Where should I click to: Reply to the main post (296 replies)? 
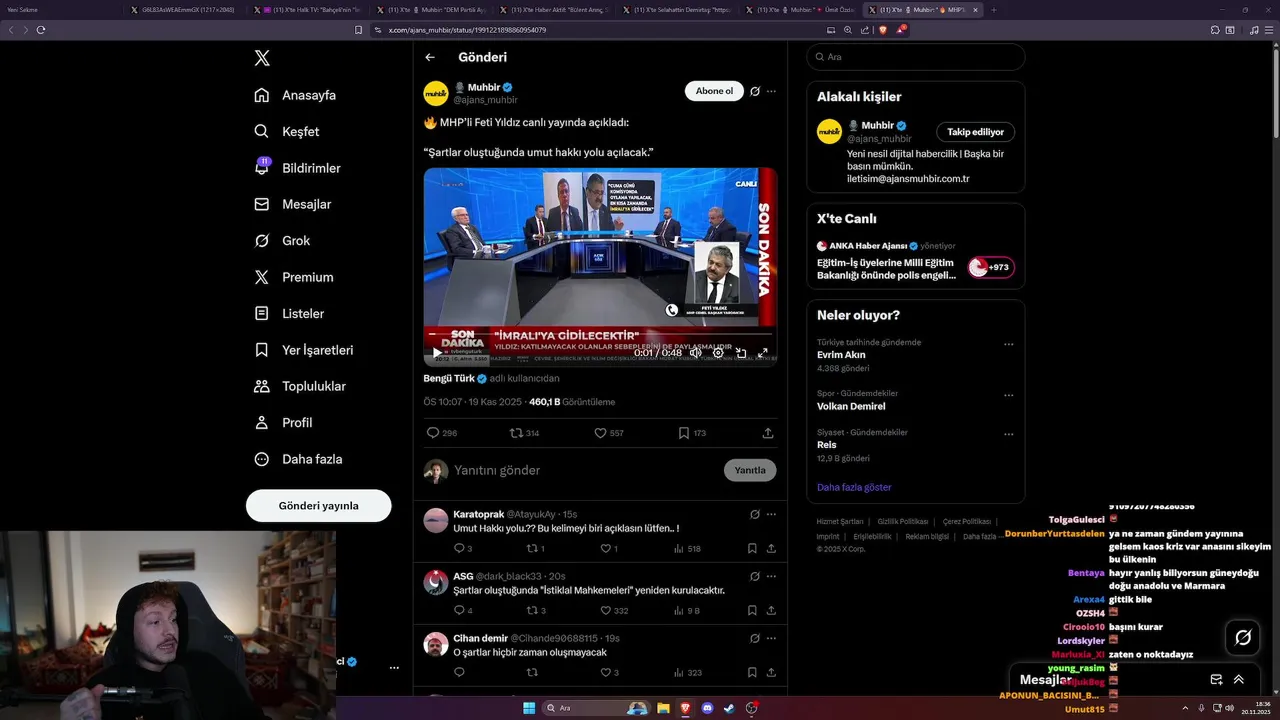tap(442, 433)
